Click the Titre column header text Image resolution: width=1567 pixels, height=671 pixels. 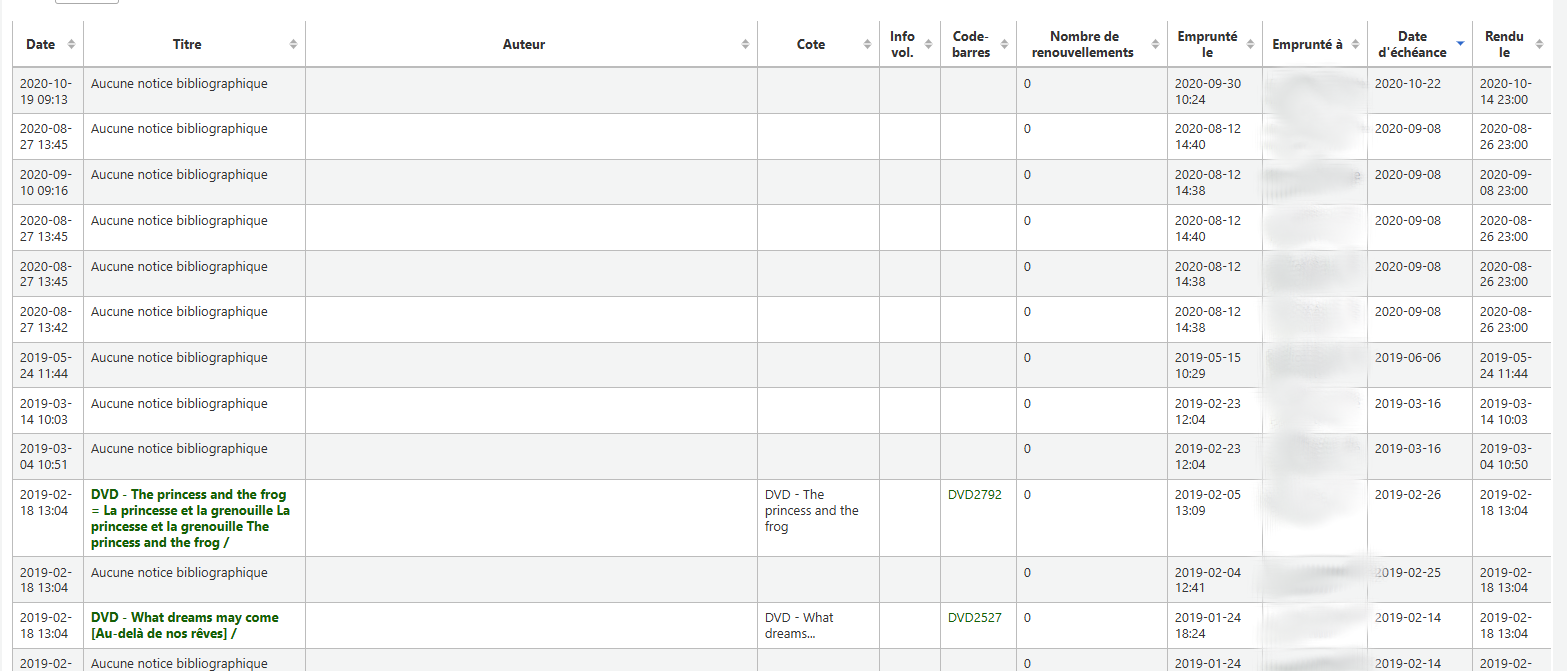coord(187,45)
